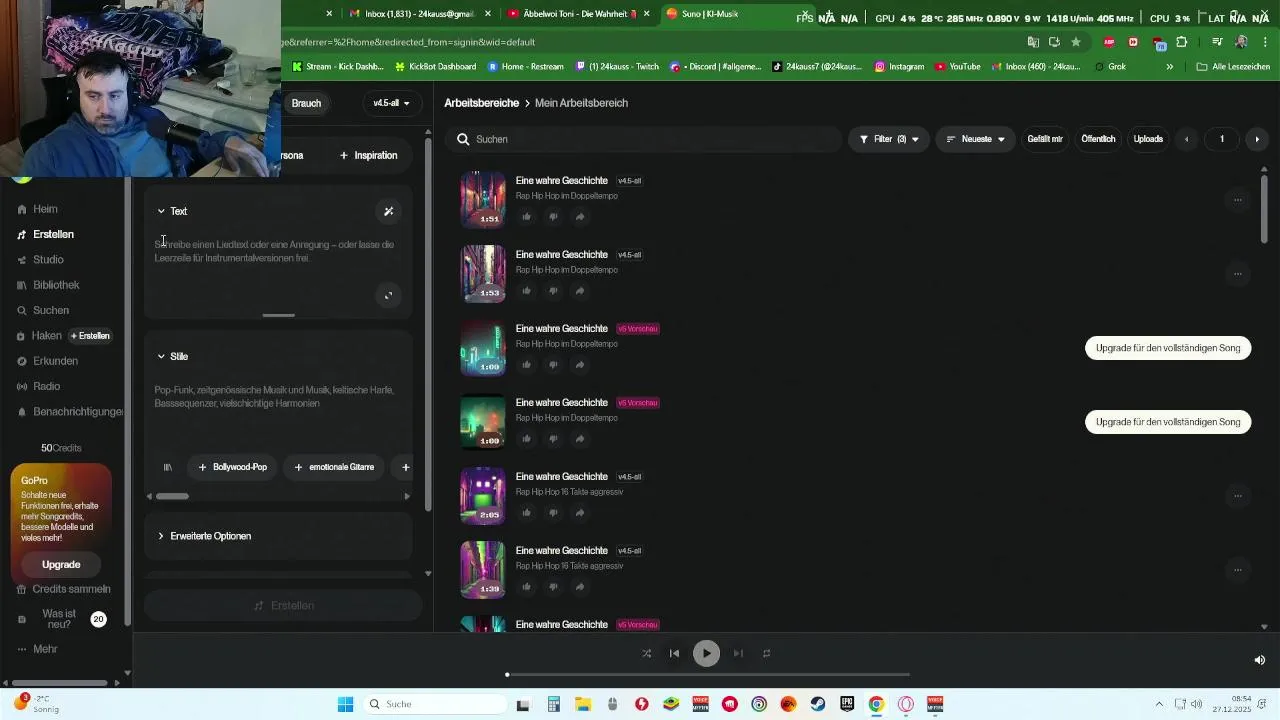Dislike the song with 1:51 duration
The height and width of the screenshot is (720, 1280).
coord(553,217)
